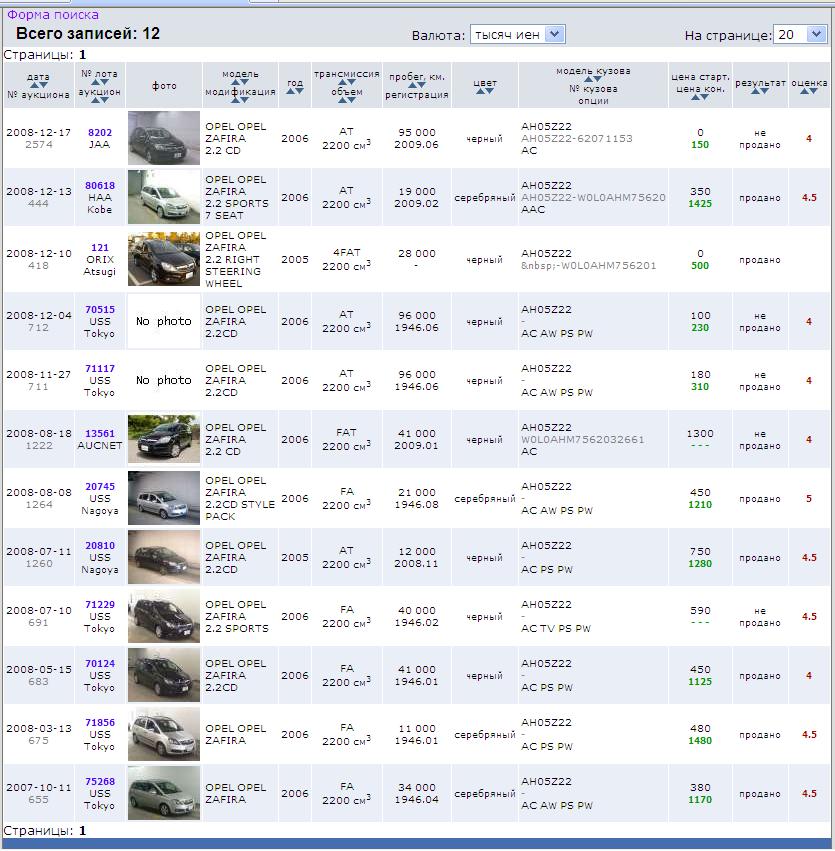Open the Валюта currency dropdown
The height and width of the screenshot is (851, 835).
point(517,34)
